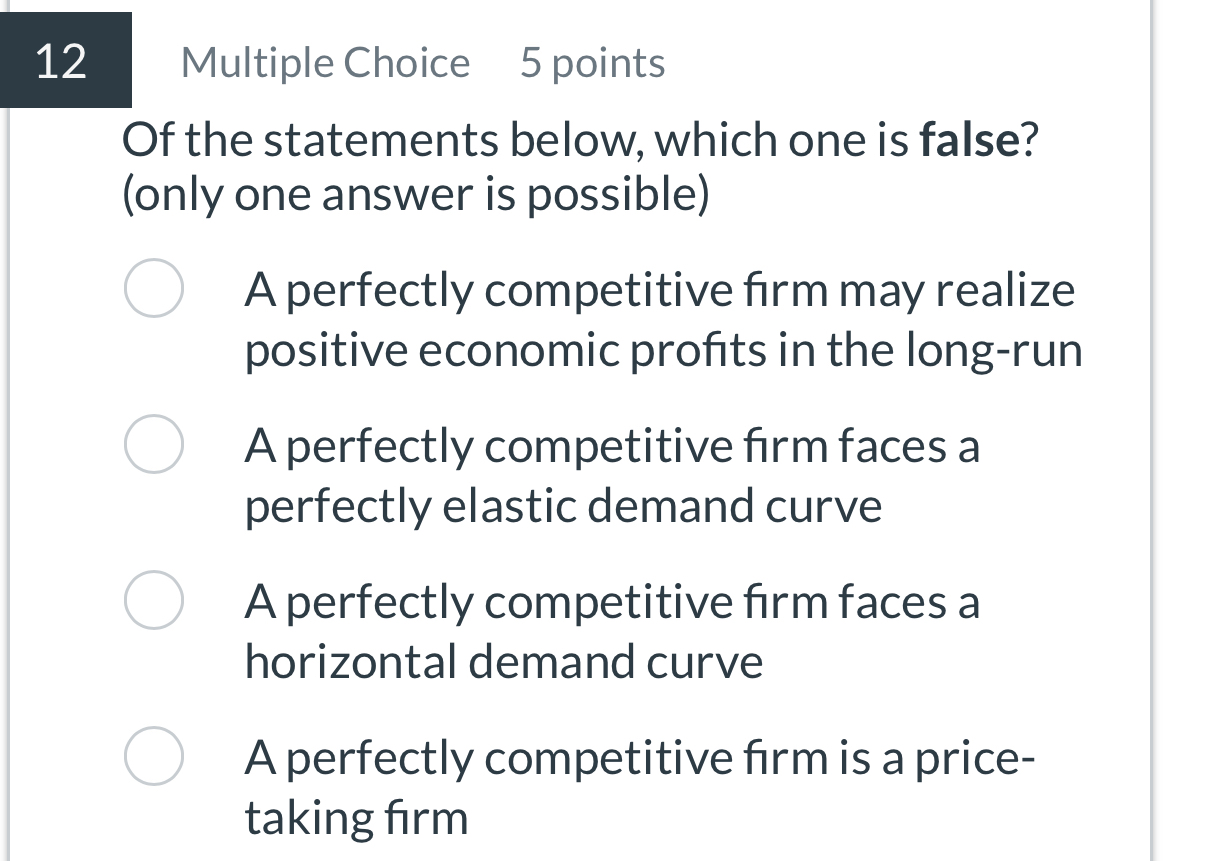
Task: Click the 'Multiple Choice' label
Action: [x=325, y=62]
